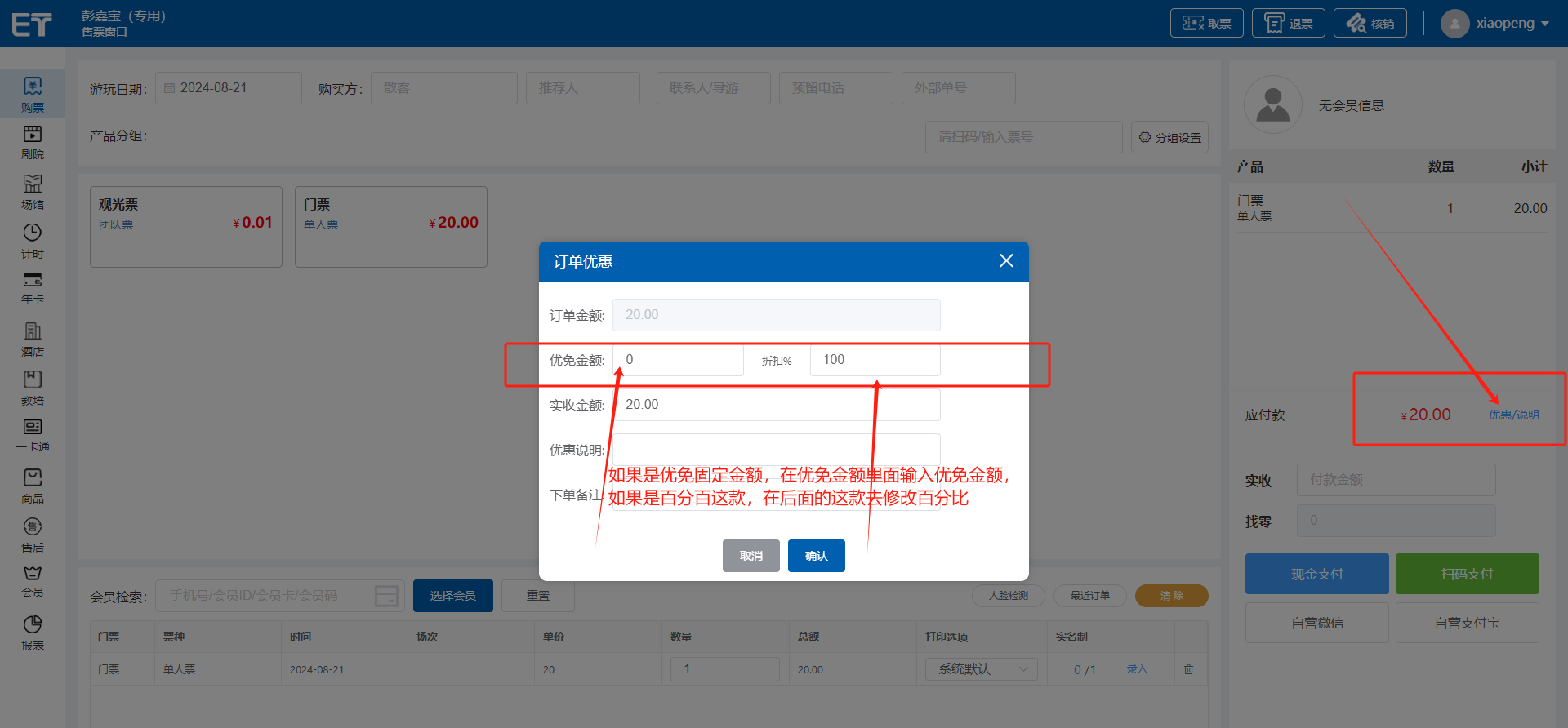Click the card reader icon in member search
The width and height of the screenshot is (1568, 728).
pos(386,596)
